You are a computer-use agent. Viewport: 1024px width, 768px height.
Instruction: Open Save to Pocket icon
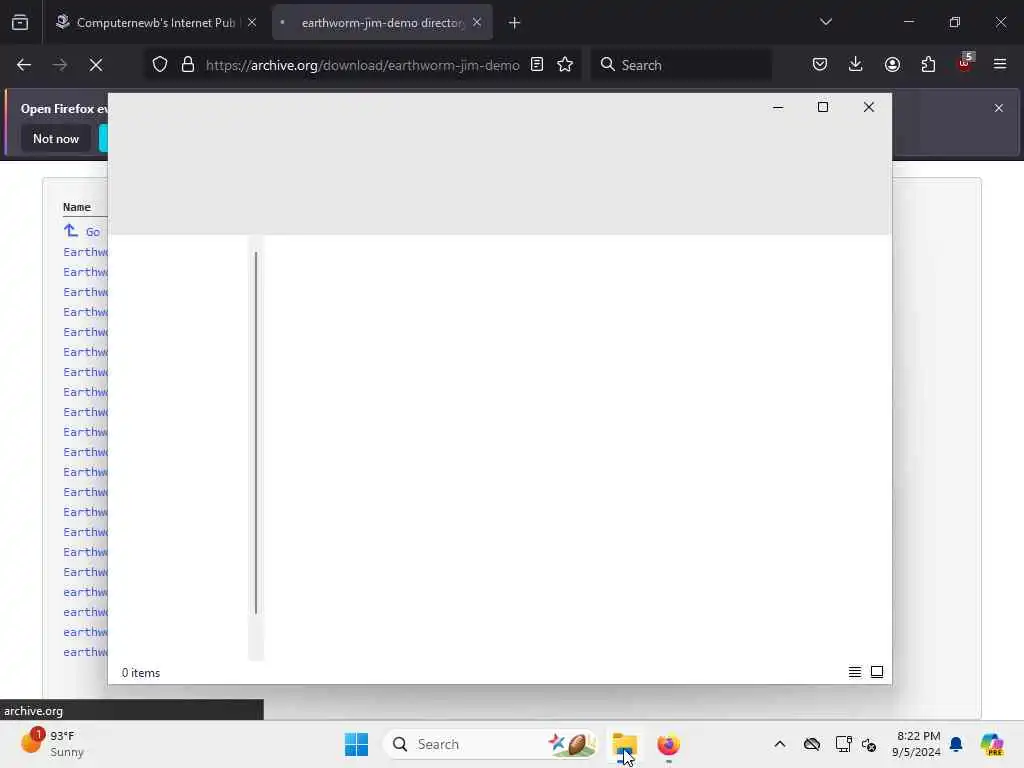(x=820, y=65)
